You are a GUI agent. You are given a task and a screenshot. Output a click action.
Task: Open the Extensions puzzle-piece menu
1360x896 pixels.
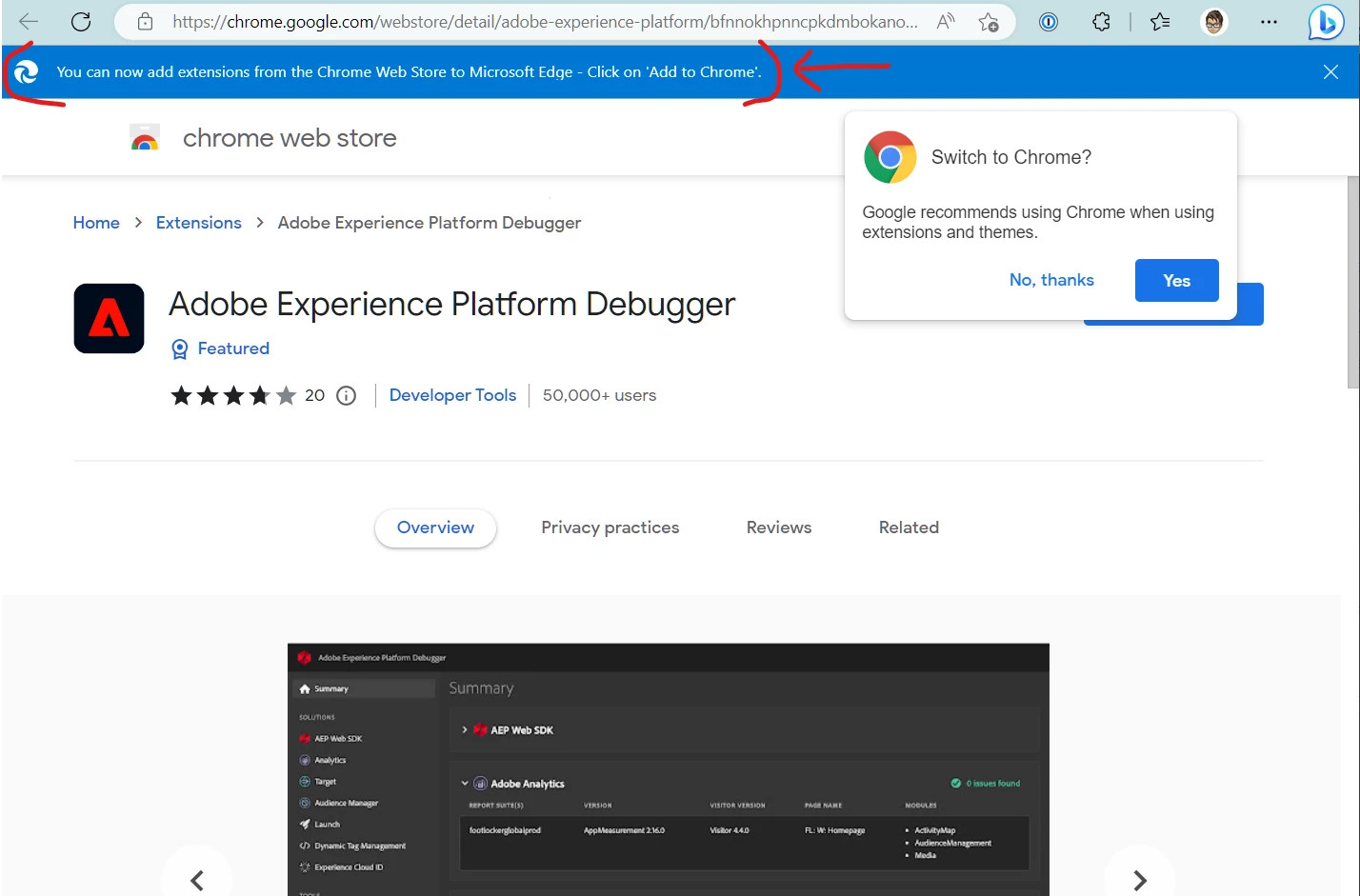[1101, 21]
